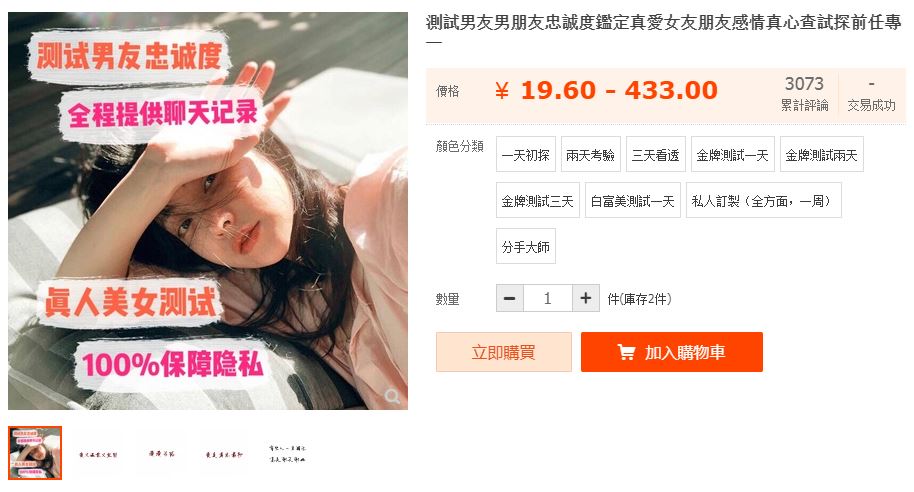Image resolution: width=914 pixels, height=492 pixels.
Task: Decrease quantity with the minus button
Action: (509, 298)
